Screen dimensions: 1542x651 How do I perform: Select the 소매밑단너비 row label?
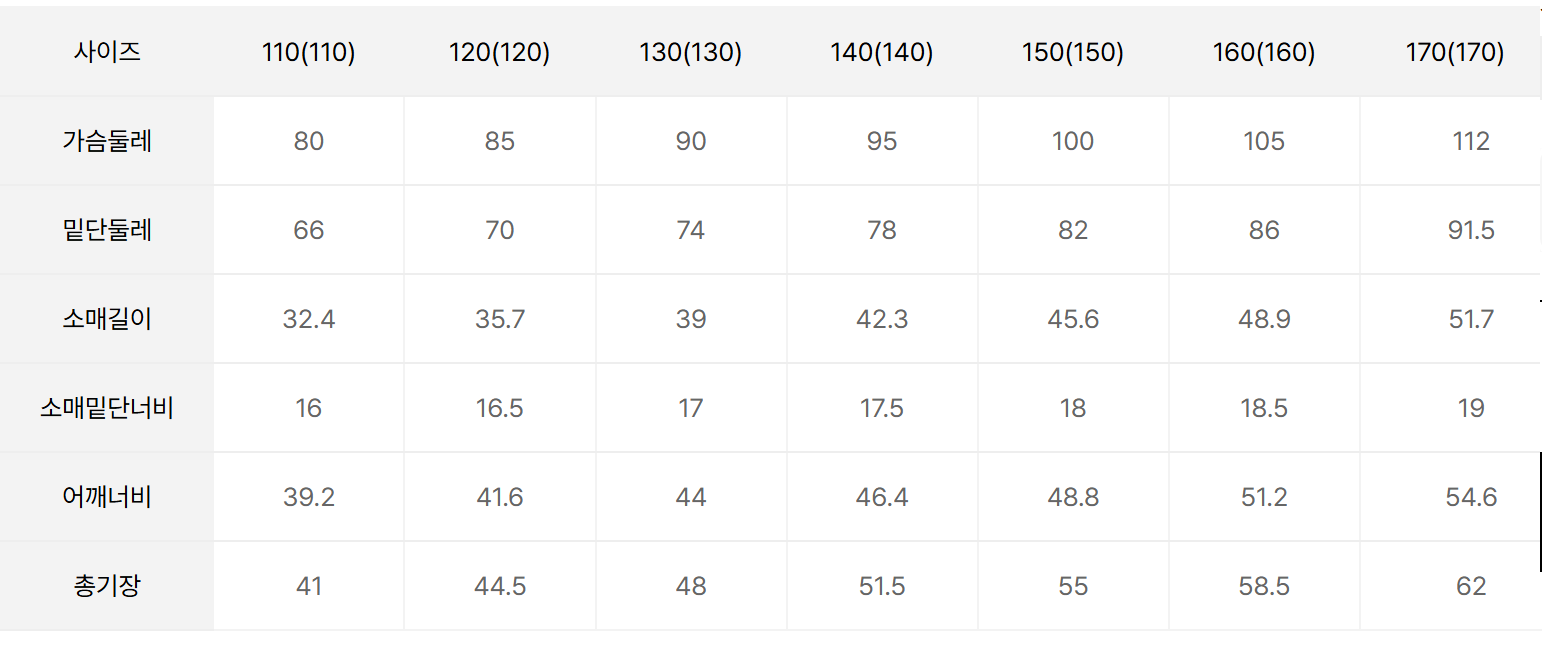click(x=107, y=408)
